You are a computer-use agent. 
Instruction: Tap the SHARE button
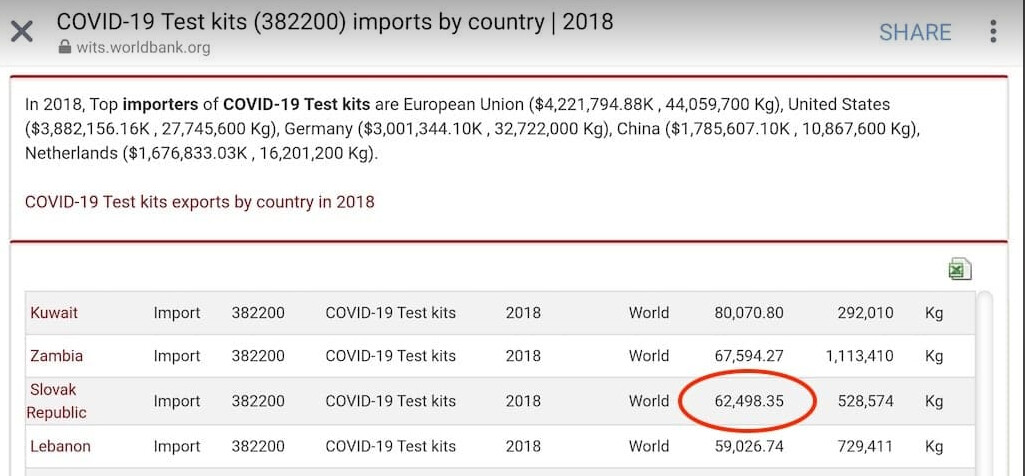914,32
